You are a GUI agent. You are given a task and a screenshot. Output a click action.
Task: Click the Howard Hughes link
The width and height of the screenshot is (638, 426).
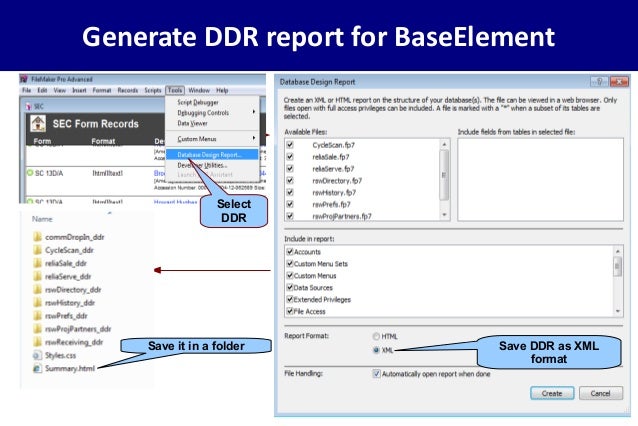click(175, 202)
